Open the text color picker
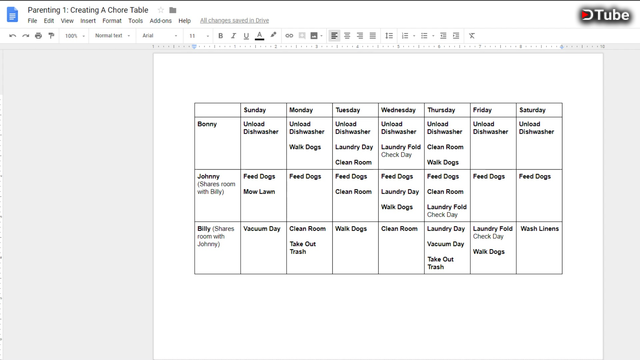Viewport: 640px width, 360px height. (259, 36)
